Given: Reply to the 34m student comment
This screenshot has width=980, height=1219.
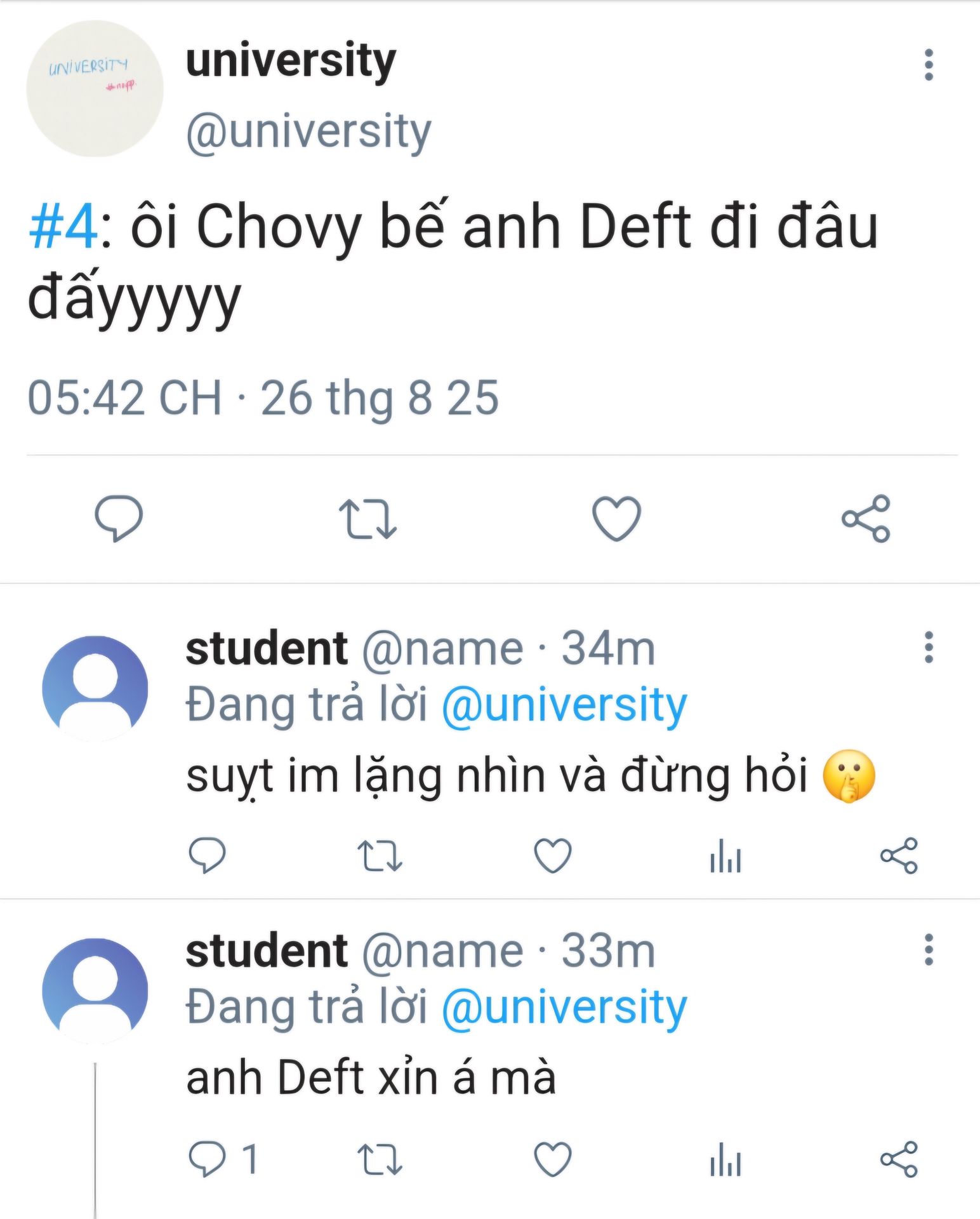Looking at the screenshot, I should point(208,855).
